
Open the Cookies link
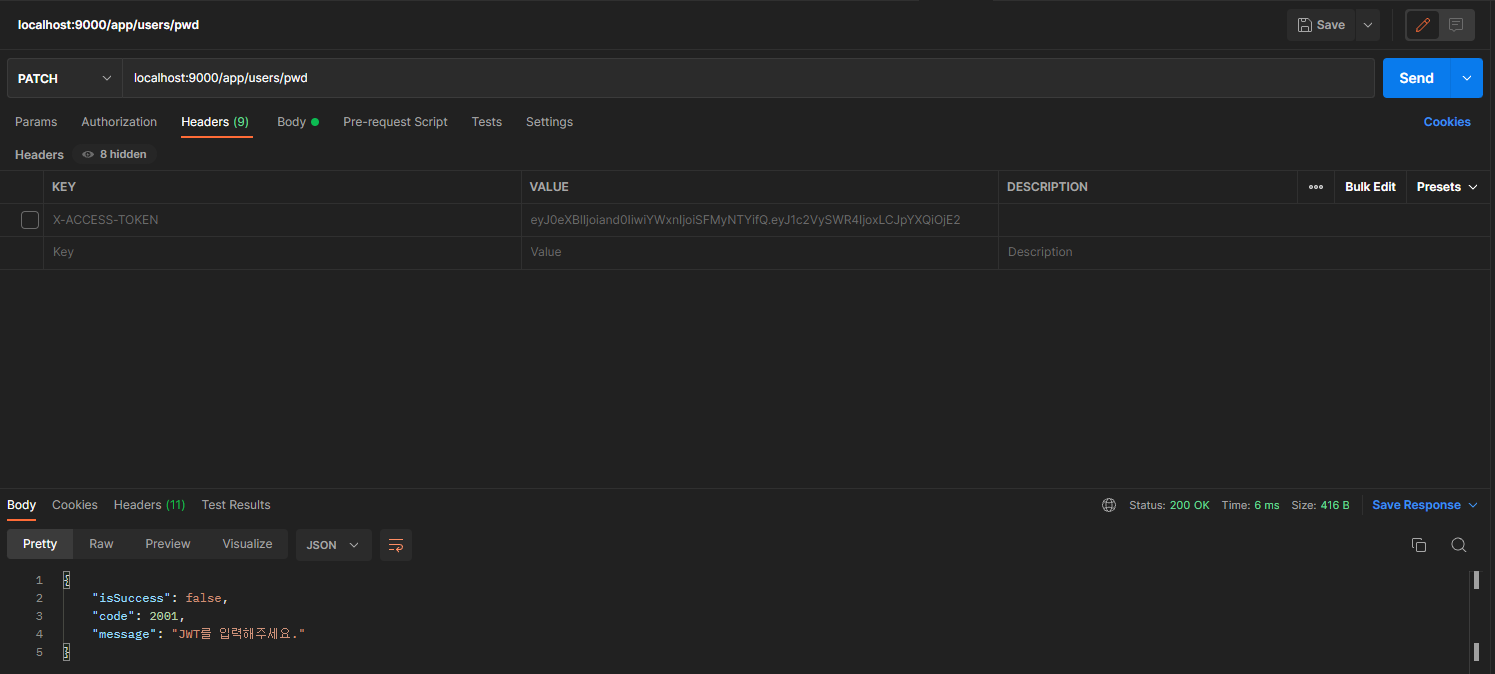click(1447, 122)
